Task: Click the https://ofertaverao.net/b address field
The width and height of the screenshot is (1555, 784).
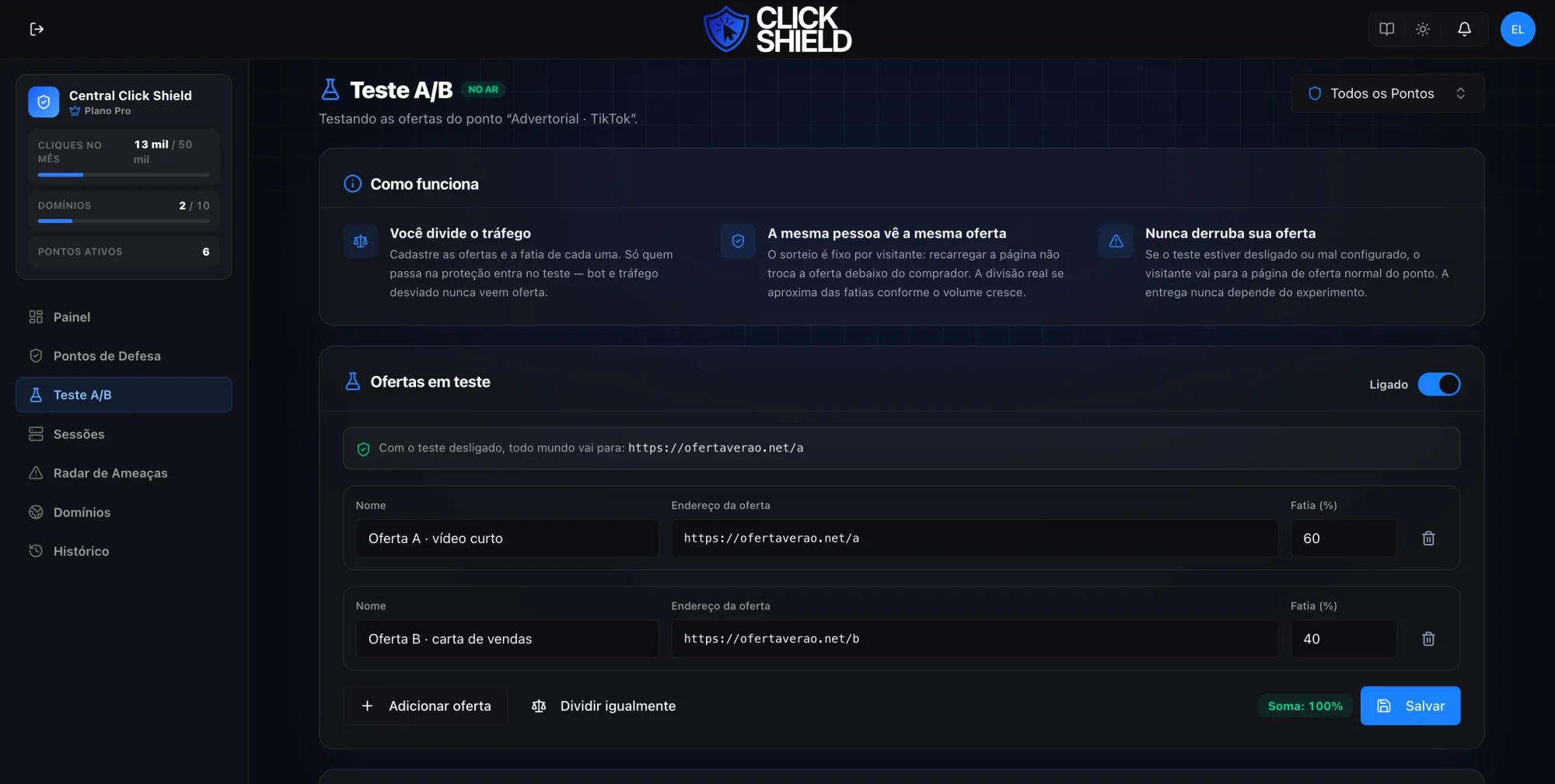Action: coord(974,639)
